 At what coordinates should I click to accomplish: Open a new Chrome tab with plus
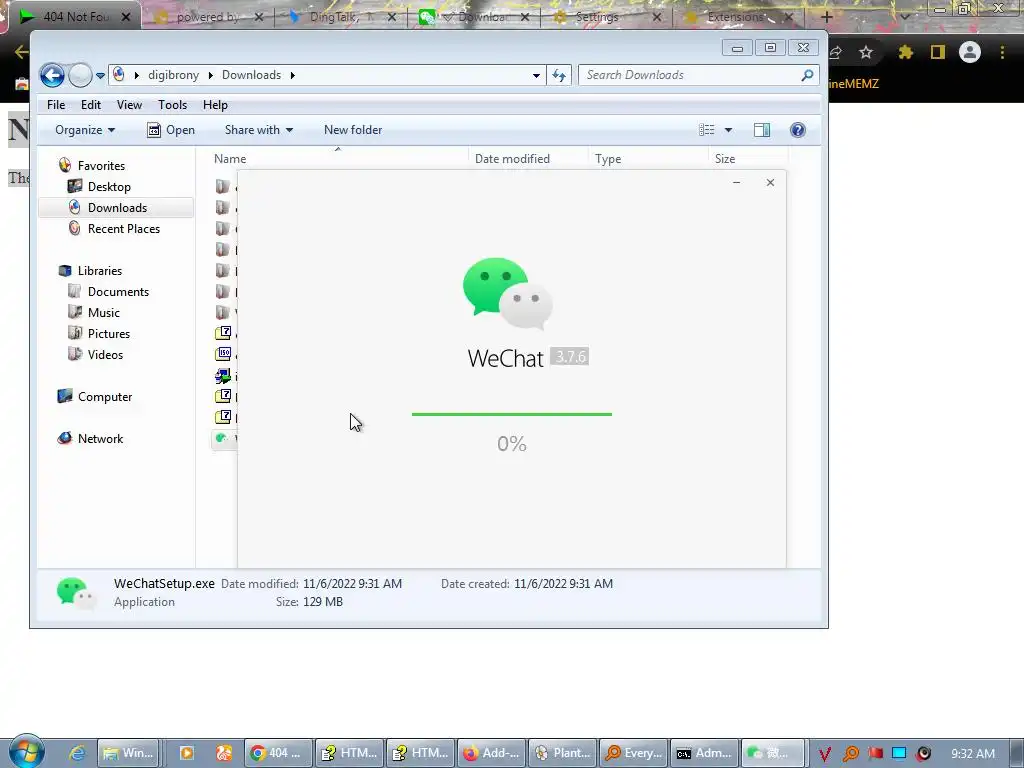pyautogui.click(x=826, y=17)
